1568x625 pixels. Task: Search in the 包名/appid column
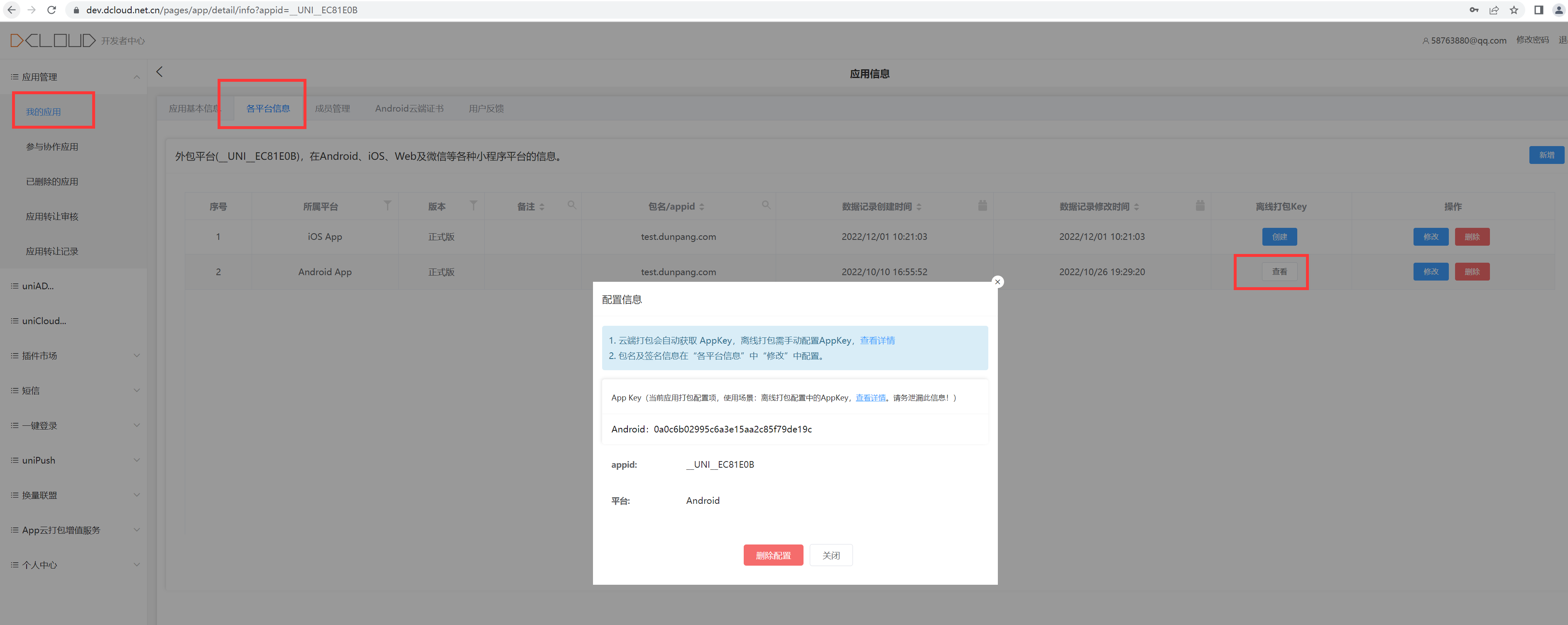pyautogui.click(x=766, y=205)
